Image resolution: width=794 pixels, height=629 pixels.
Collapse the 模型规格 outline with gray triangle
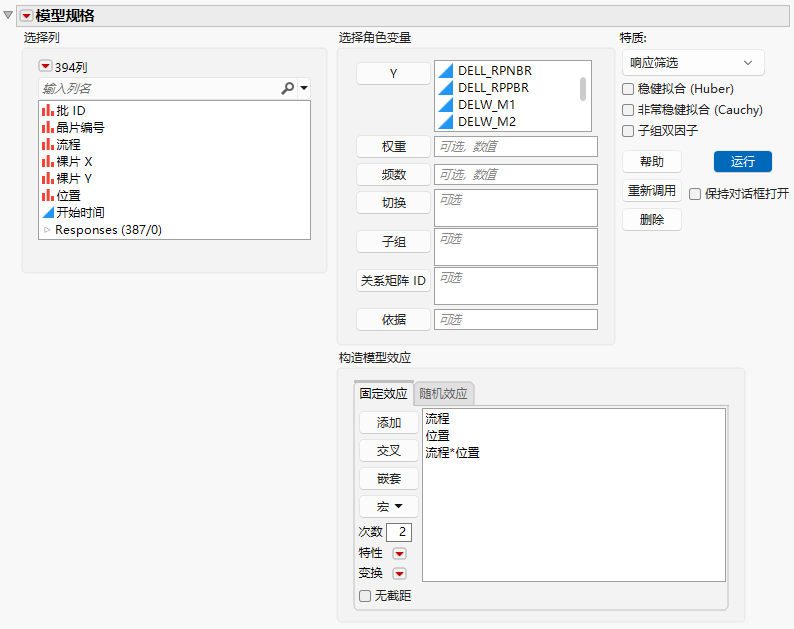[8, 15]
